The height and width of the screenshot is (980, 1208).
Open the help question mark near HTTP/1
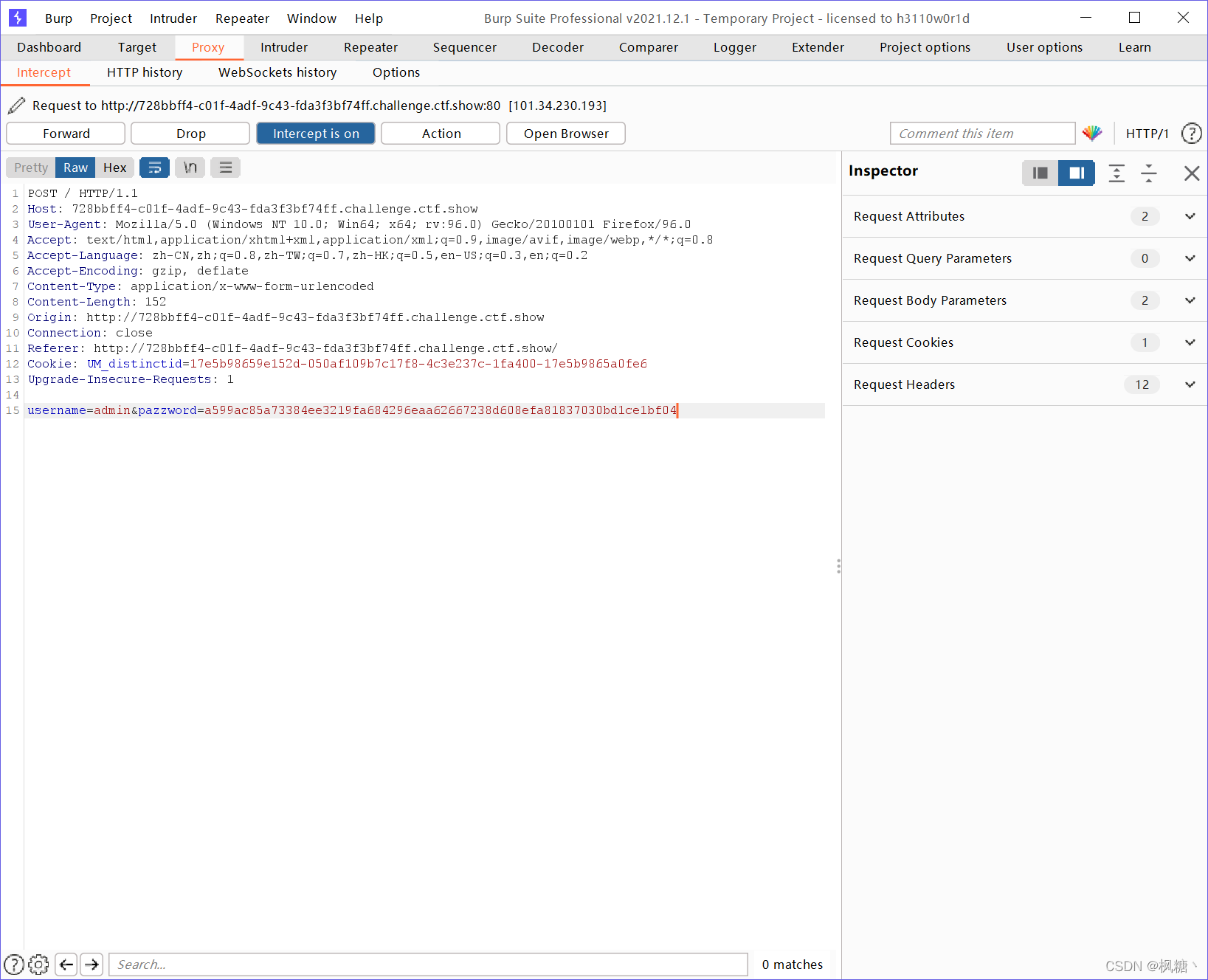(1191, 134)
